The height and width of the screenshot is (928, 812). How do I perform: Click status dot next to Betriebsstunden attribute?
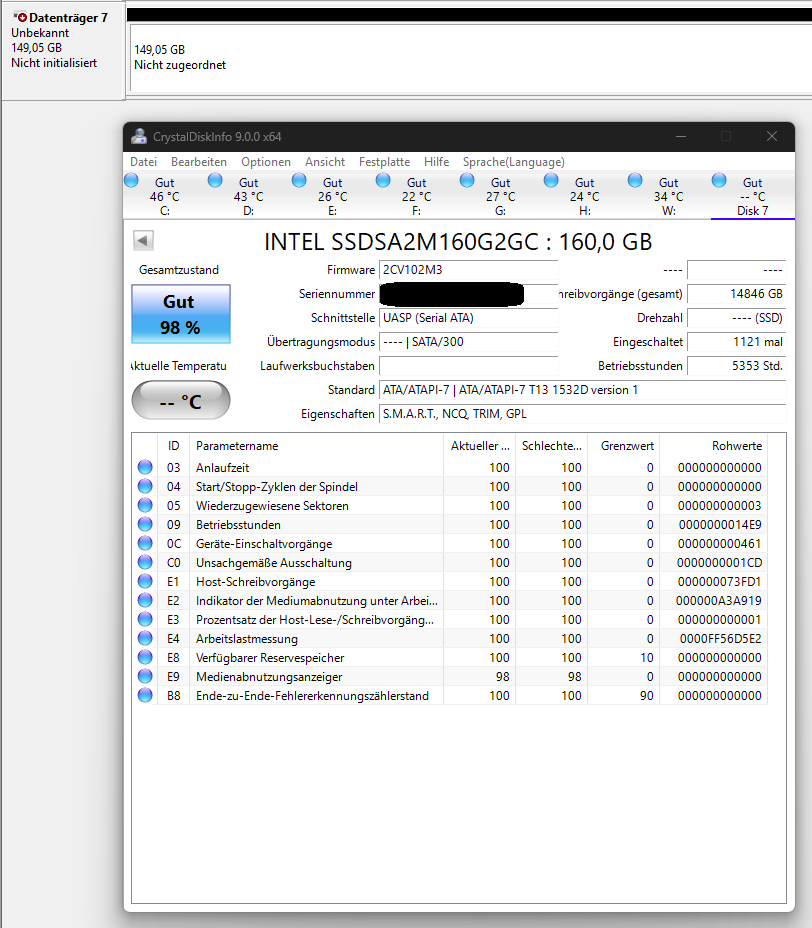pos(144,524)
